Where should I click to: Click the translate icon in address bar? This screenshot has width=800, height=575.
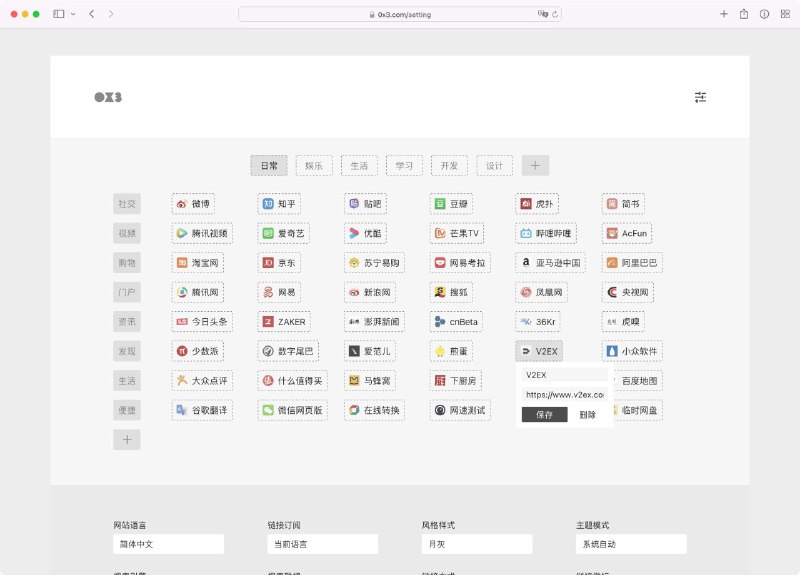point(543,14)
